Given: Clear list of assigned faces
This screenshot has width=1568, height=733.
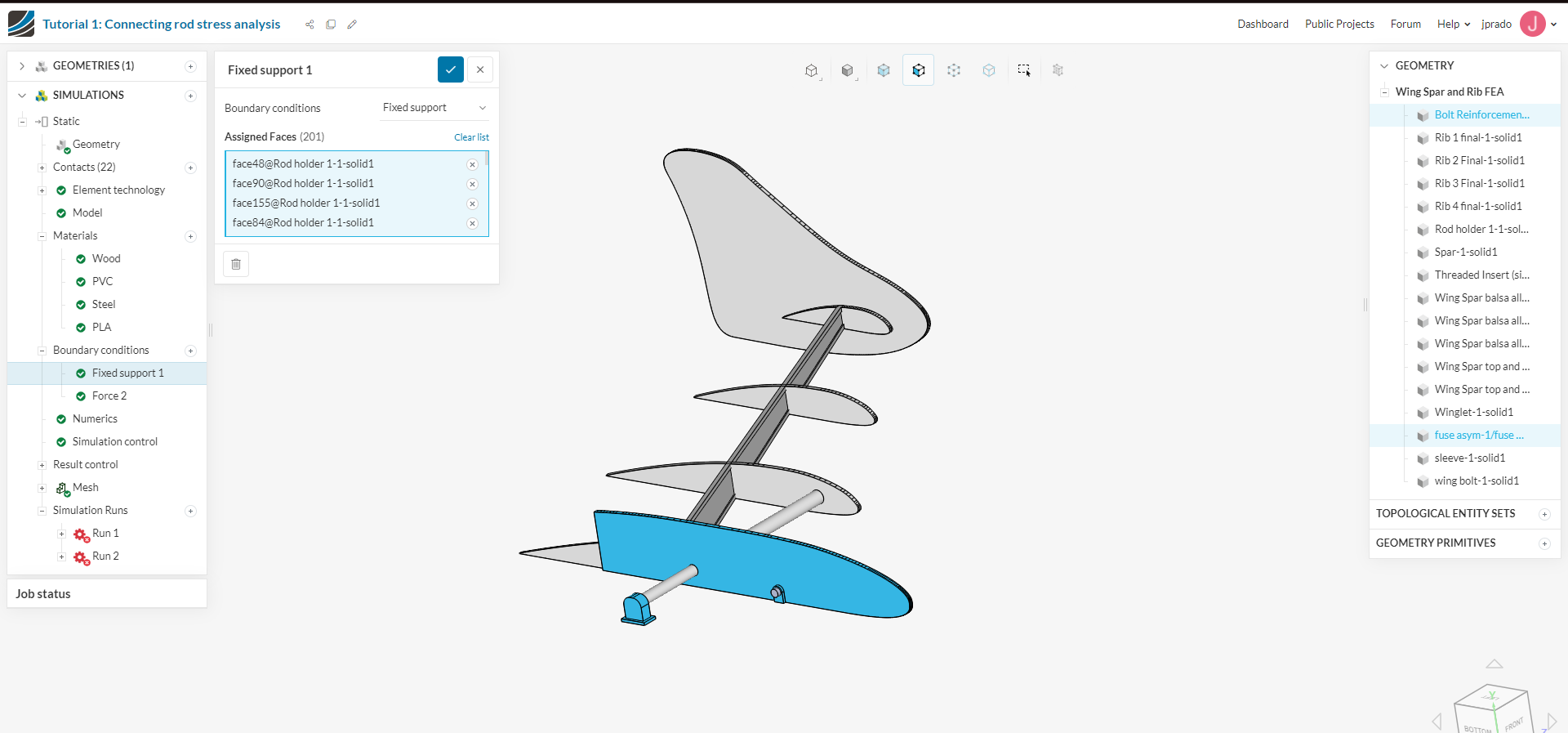Looking at the screenshot, I should pos(472,137).
